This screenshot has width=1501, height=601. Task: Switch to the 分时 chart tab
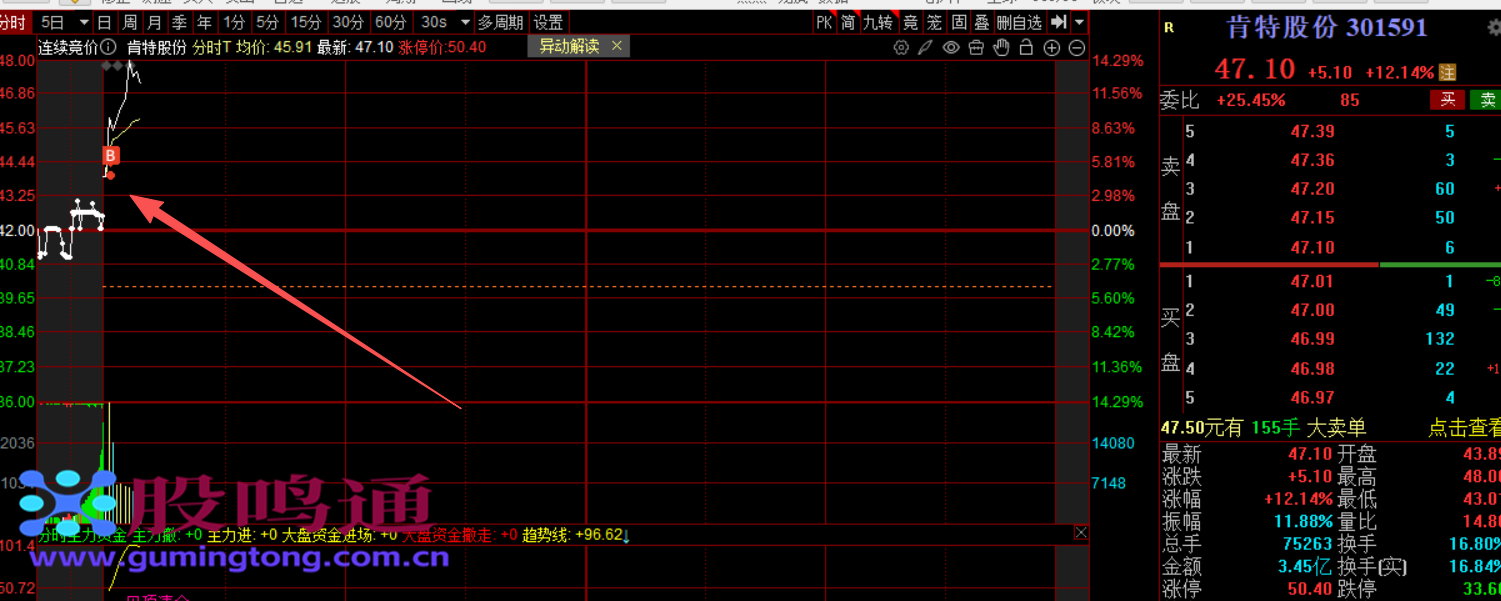(x=14, y=22)
